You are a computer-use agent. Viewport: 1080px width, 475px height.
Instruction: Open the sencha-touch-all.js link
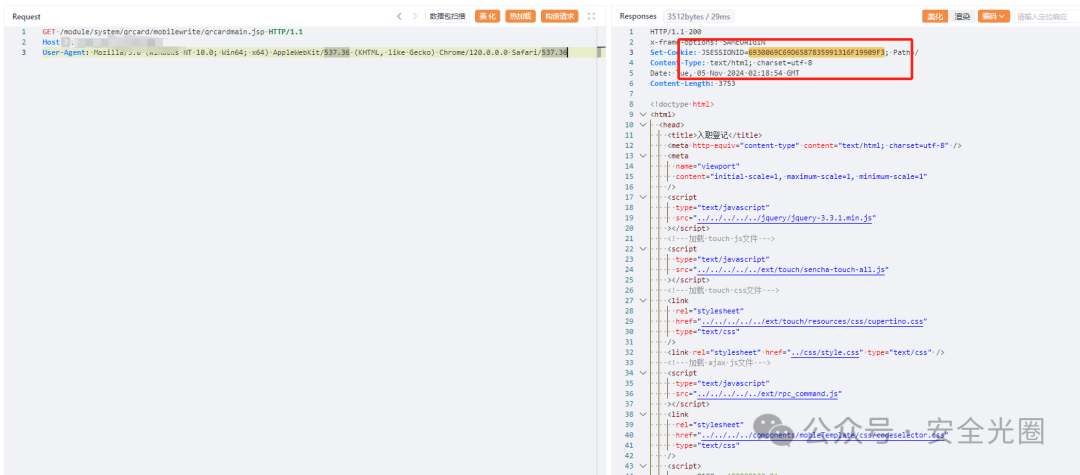point(792,269)
